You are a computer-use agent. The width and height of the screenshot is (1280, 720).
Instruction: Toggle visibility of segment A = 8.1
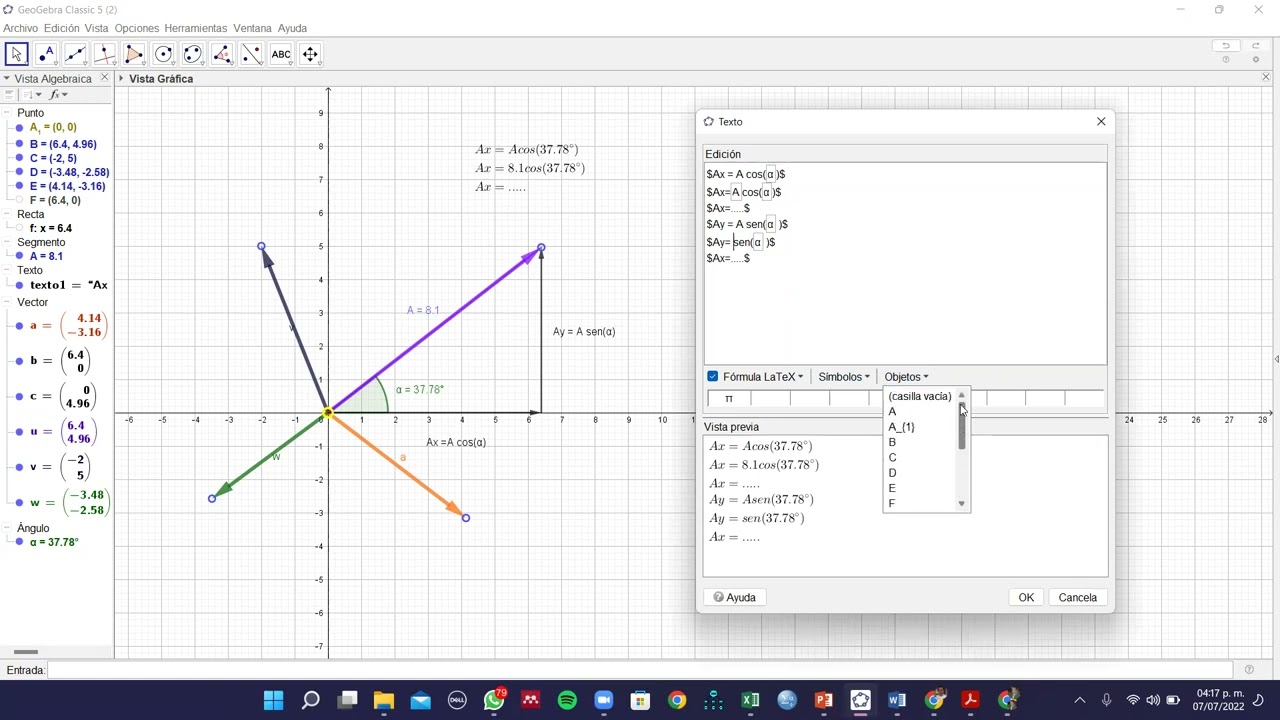19,256
